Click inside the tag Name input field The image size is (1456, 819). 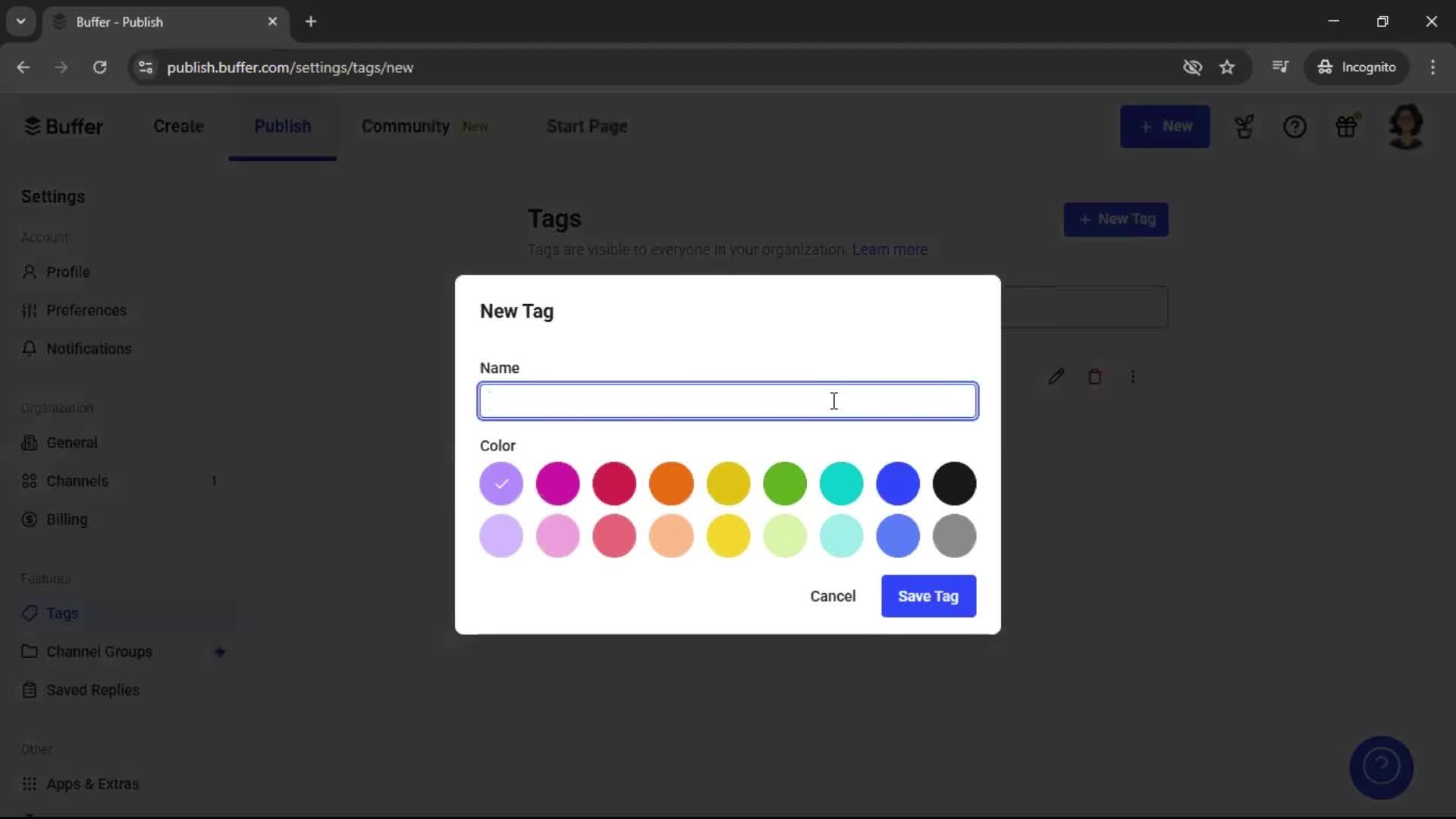tap(727, 400)
